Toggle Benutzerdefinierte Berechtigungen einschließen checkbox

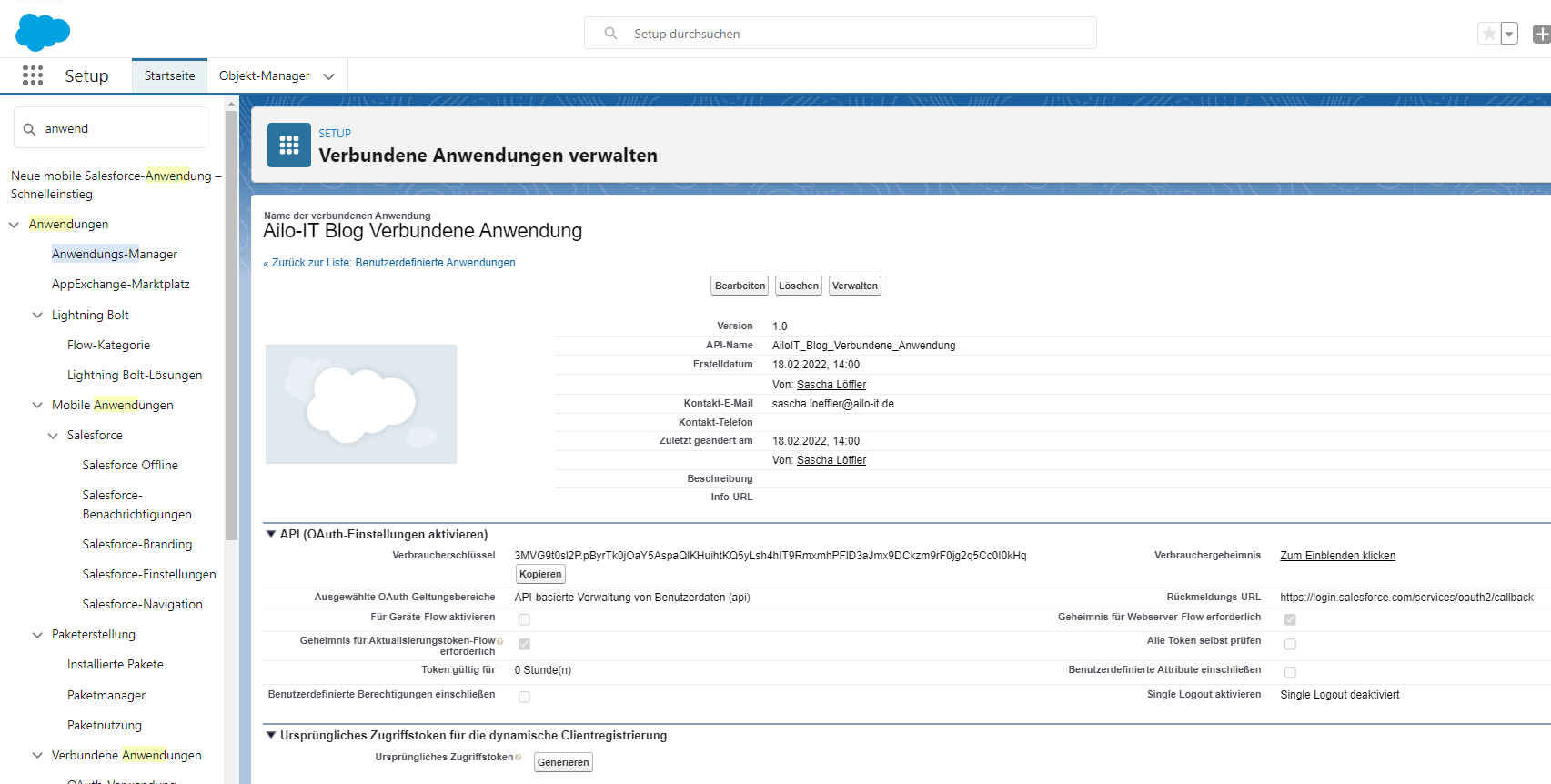[524, 697]
